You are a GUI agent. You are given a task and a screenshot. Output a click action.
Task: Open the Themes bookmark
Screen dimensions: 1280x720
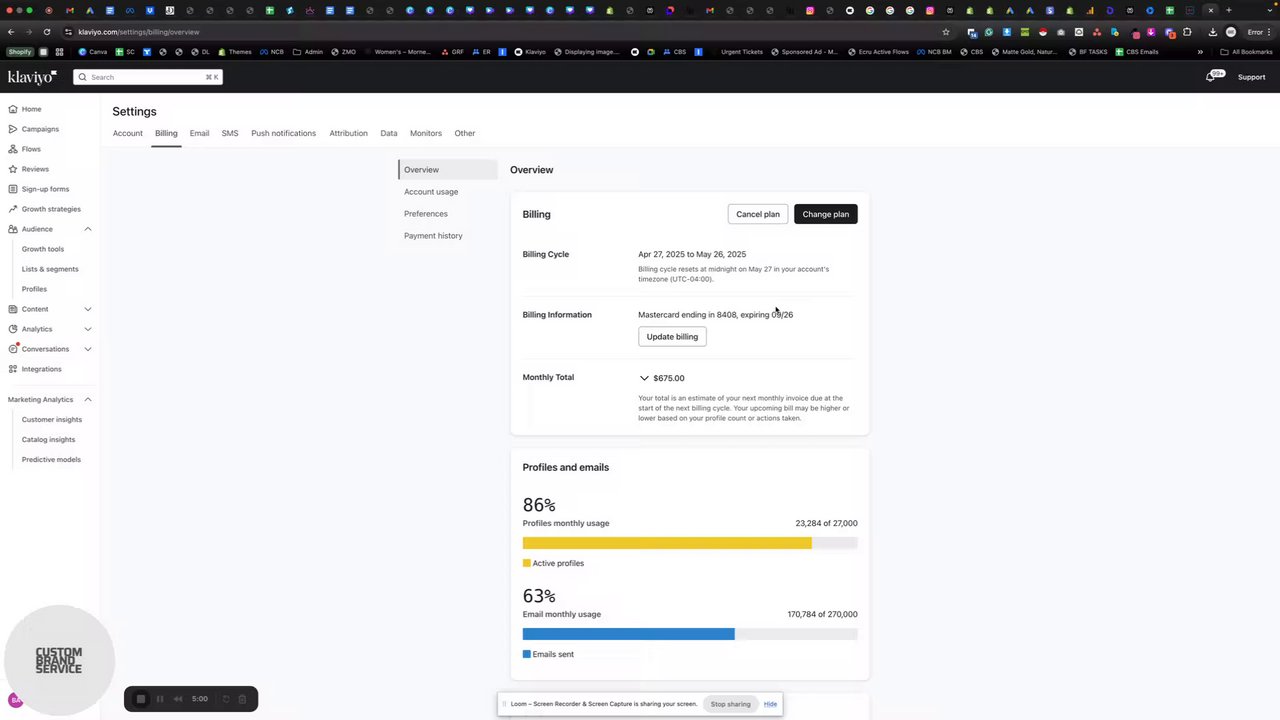tap(235, 52)
